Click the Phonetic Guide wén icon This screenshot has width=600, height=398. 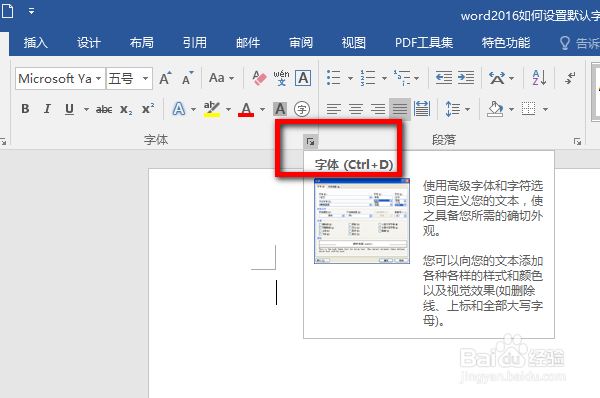(281, 78)
